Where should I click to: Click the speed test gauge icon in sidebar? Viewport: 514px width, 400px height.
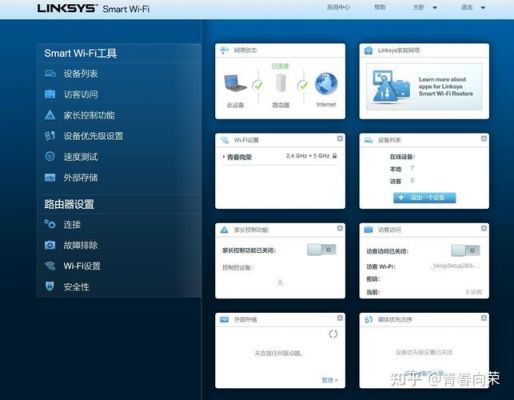50,156
